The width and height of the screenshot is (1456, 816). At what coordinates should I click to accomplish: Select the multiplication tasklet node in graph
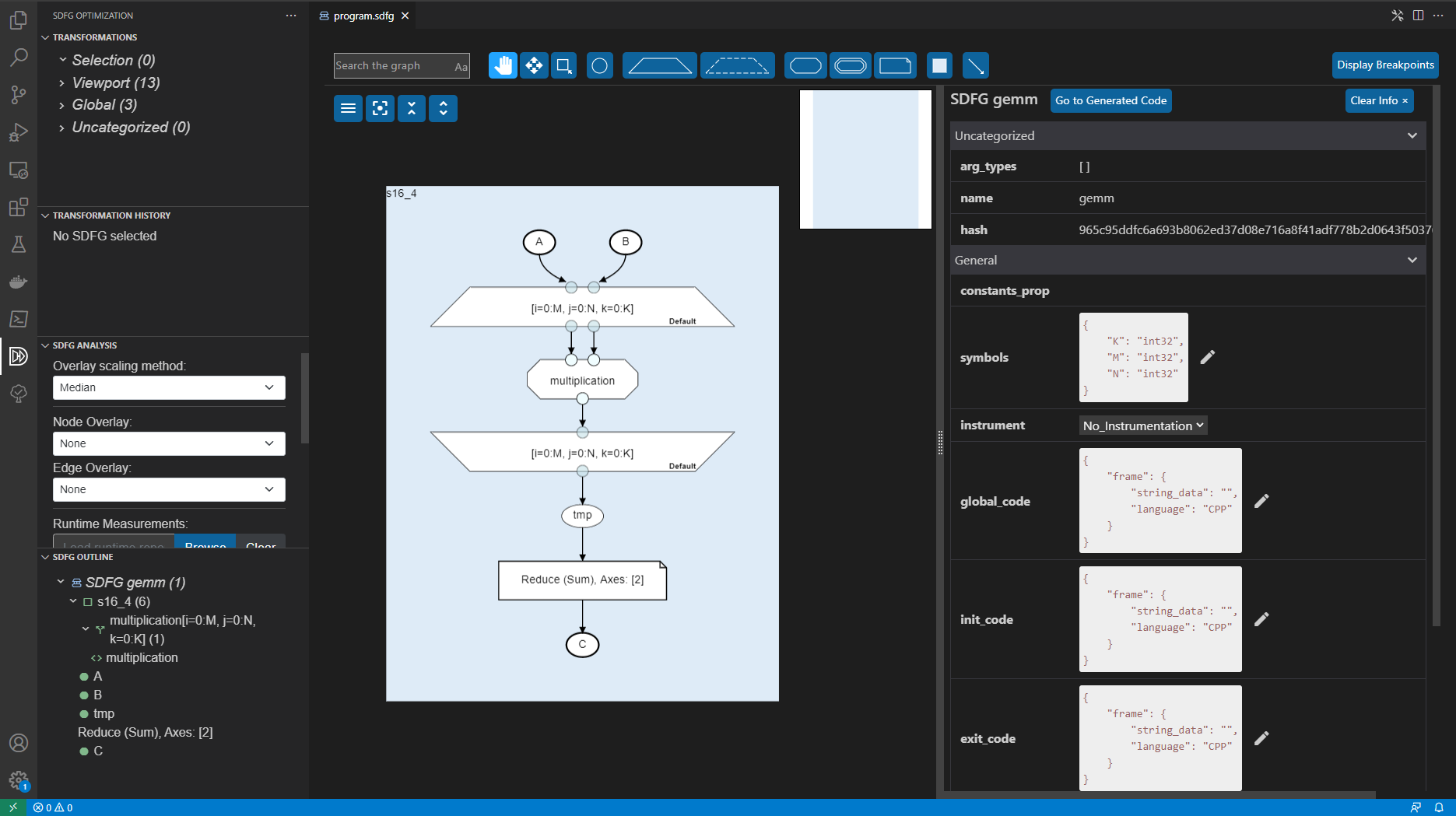pos(582,380)
